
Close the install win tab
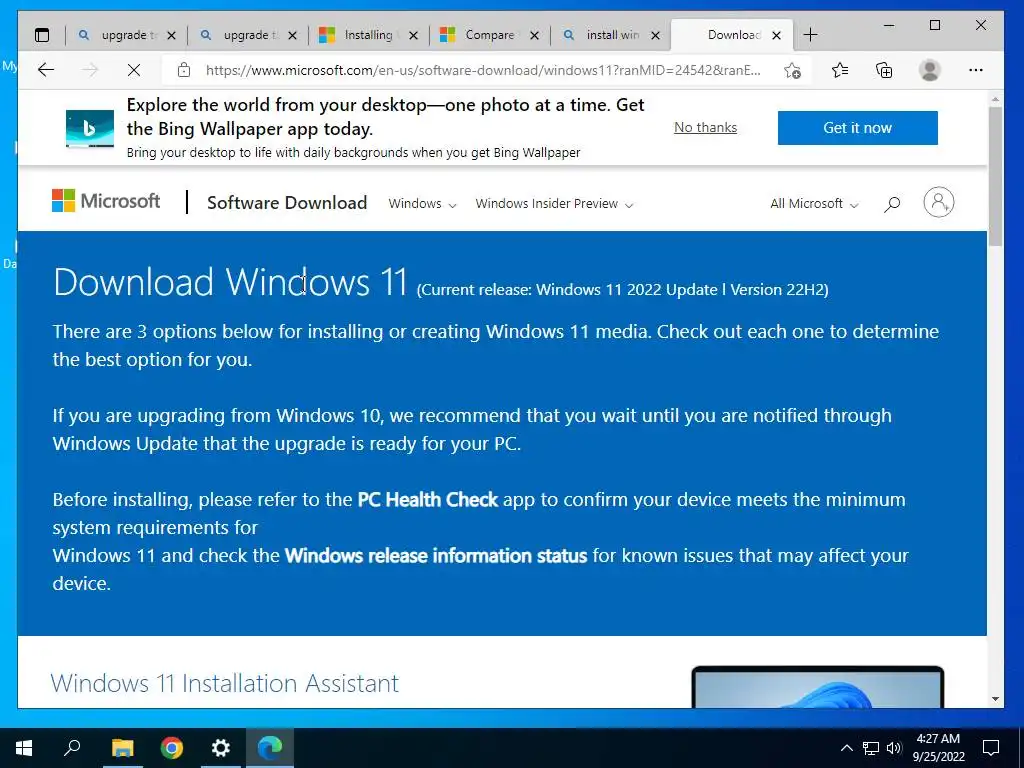click(x=656, y=35)
